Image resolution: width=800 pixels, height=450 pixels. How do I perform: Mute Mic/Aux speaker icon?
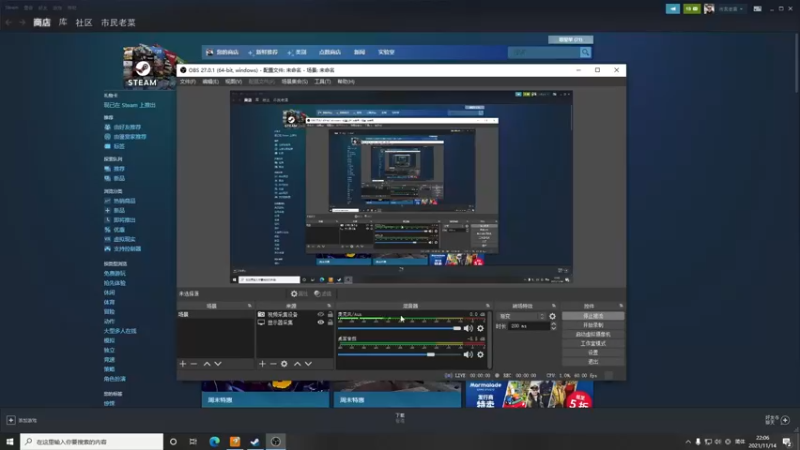tap(468, 329)
